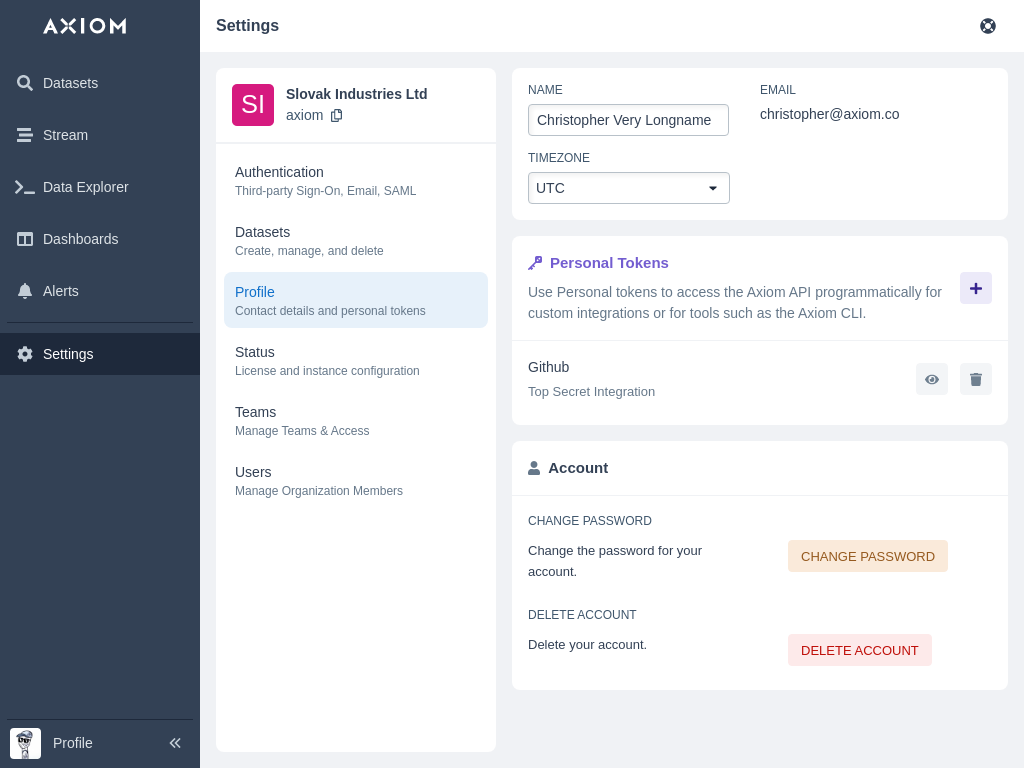The image size is (1024, 768).
Task: Click the help lifebuoy icon
Action: tap(987, 26)
